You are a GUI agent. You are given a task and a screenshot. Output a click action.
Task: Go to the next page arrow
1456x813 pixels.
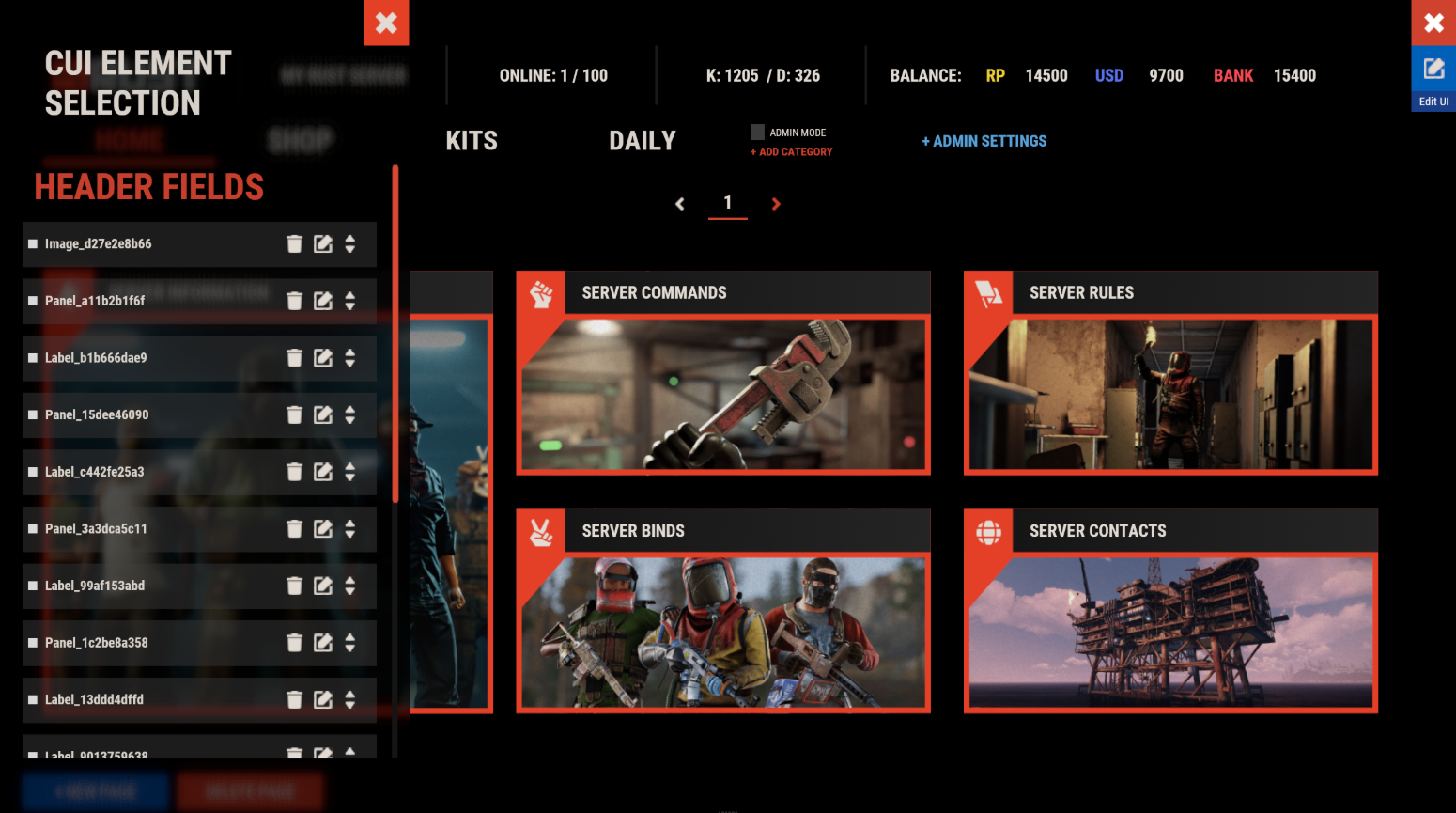click(x=776, y=204)
